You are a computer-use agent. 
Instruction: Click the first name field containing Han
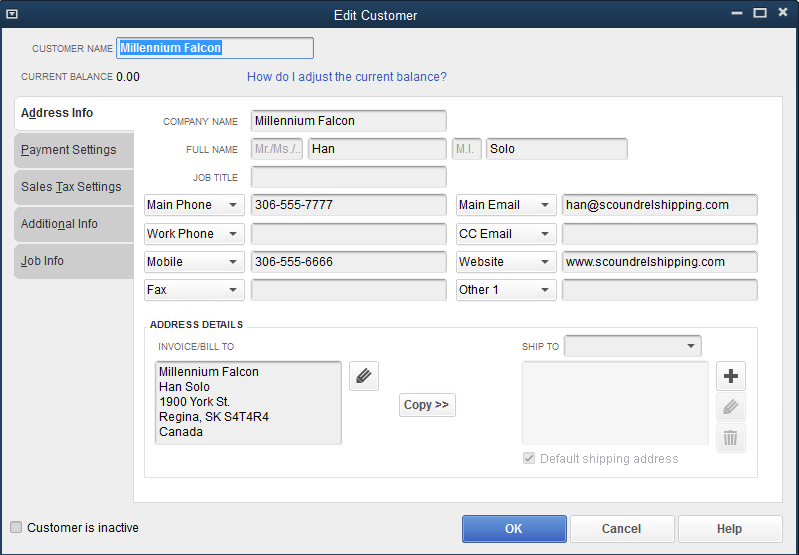pos(377,149)
